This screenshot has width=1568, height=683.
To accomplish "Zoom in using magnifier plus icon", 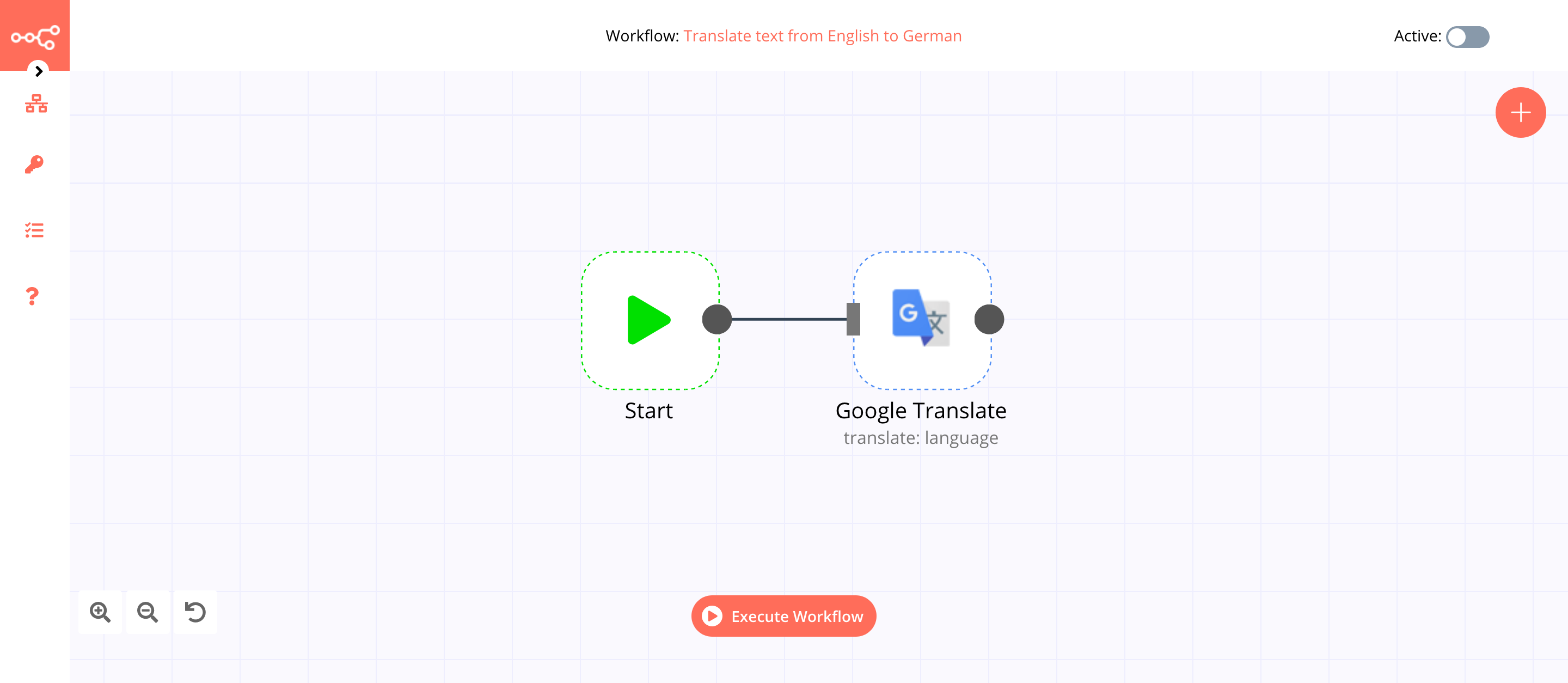I will (101, 611).
